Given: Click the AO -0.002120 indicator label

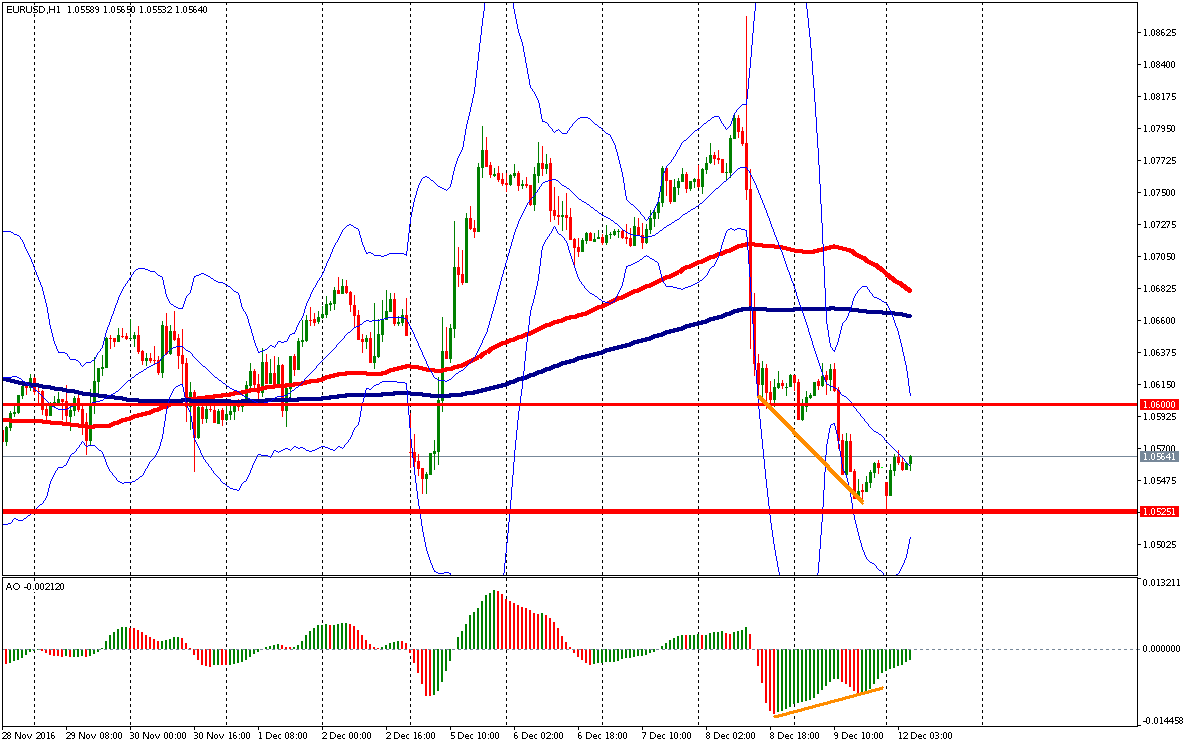Looking at the screenshot, I should point(35,586).
